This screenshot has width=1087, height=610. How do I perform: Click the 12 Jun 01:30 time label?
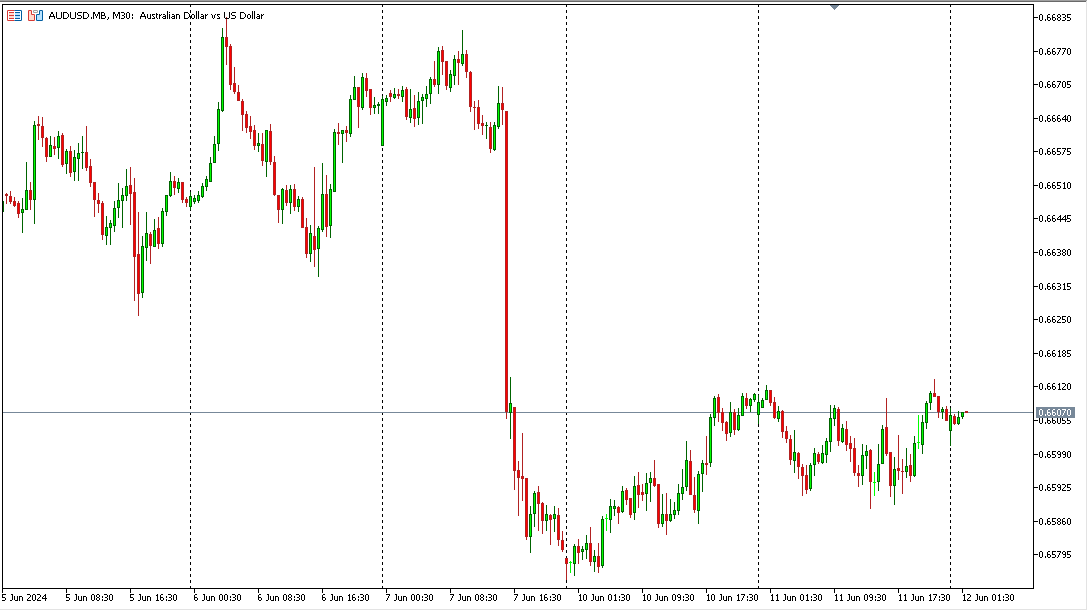tap(988, 598)
